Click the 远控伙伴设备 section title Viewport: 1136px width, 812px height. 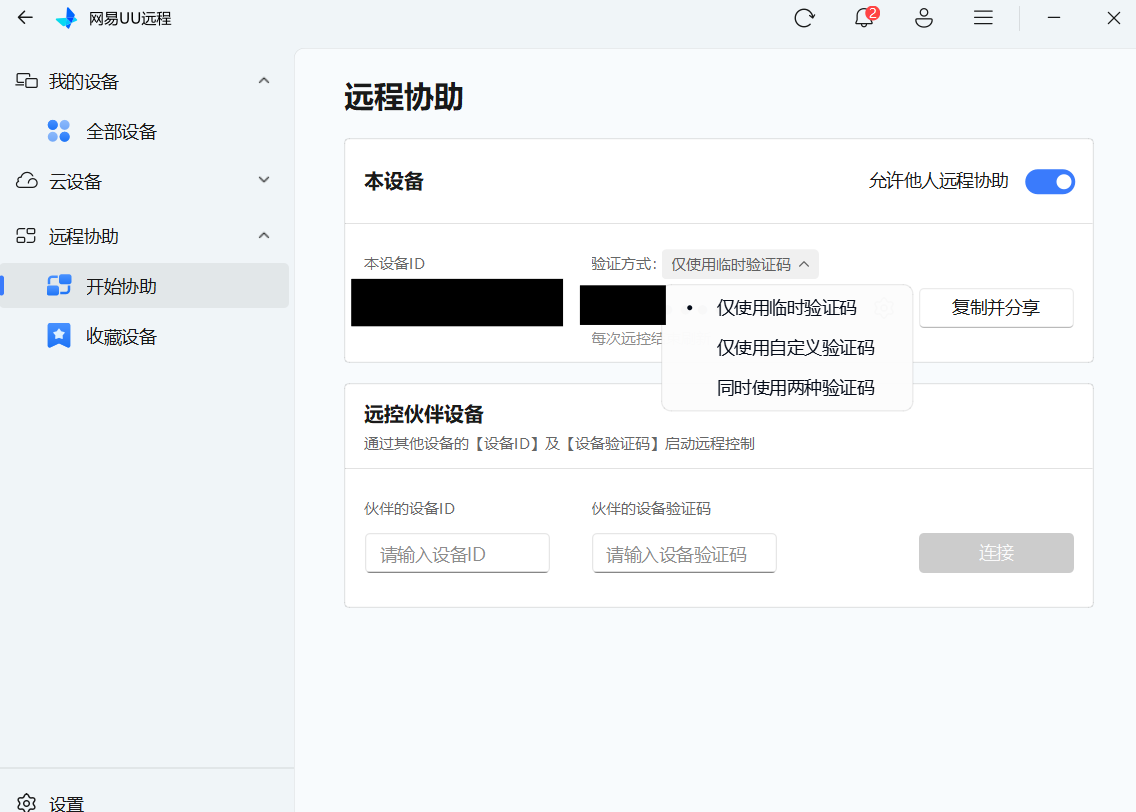click(424, 414)
